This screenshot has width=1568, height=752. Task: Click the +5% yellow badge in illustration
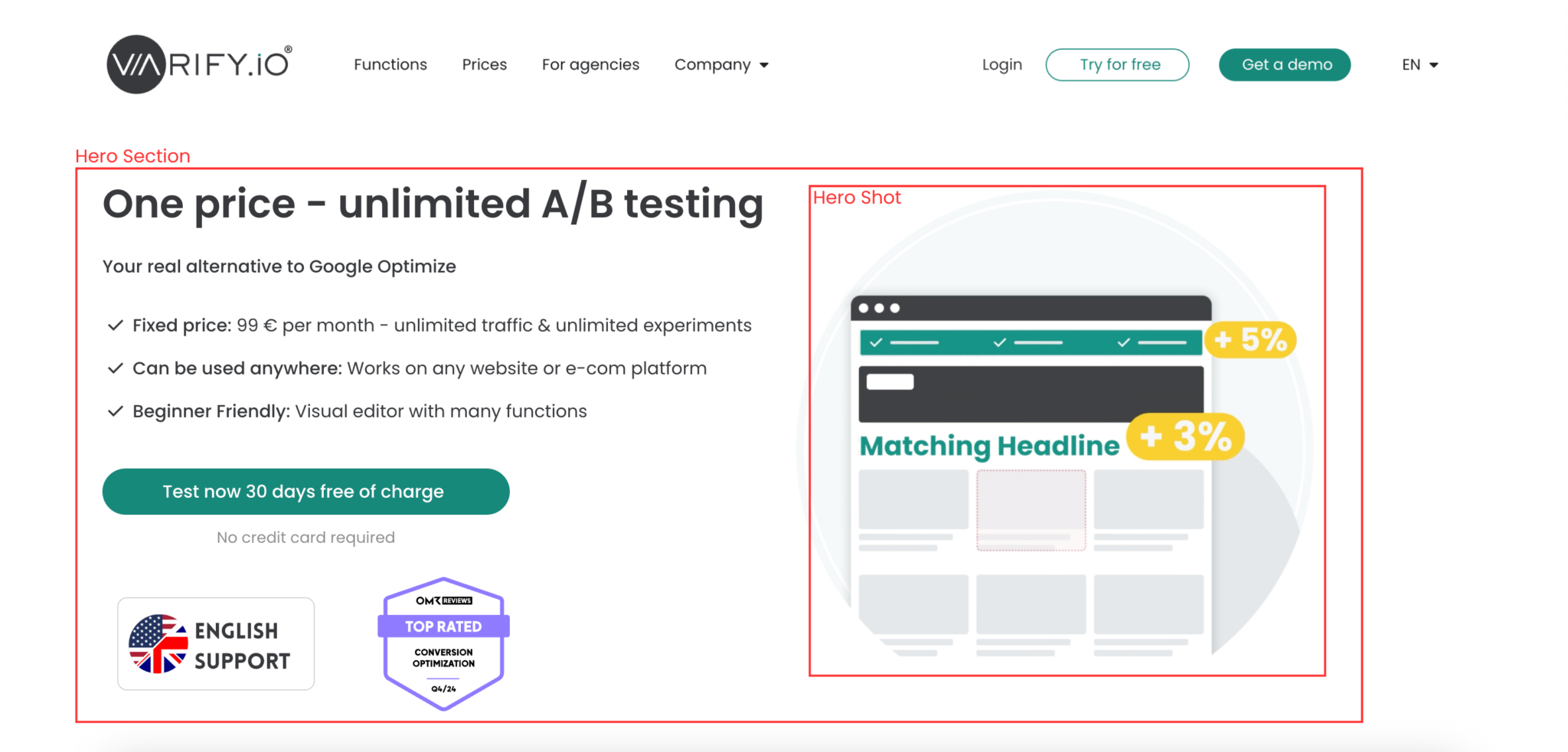click(x=1249, y=339)
